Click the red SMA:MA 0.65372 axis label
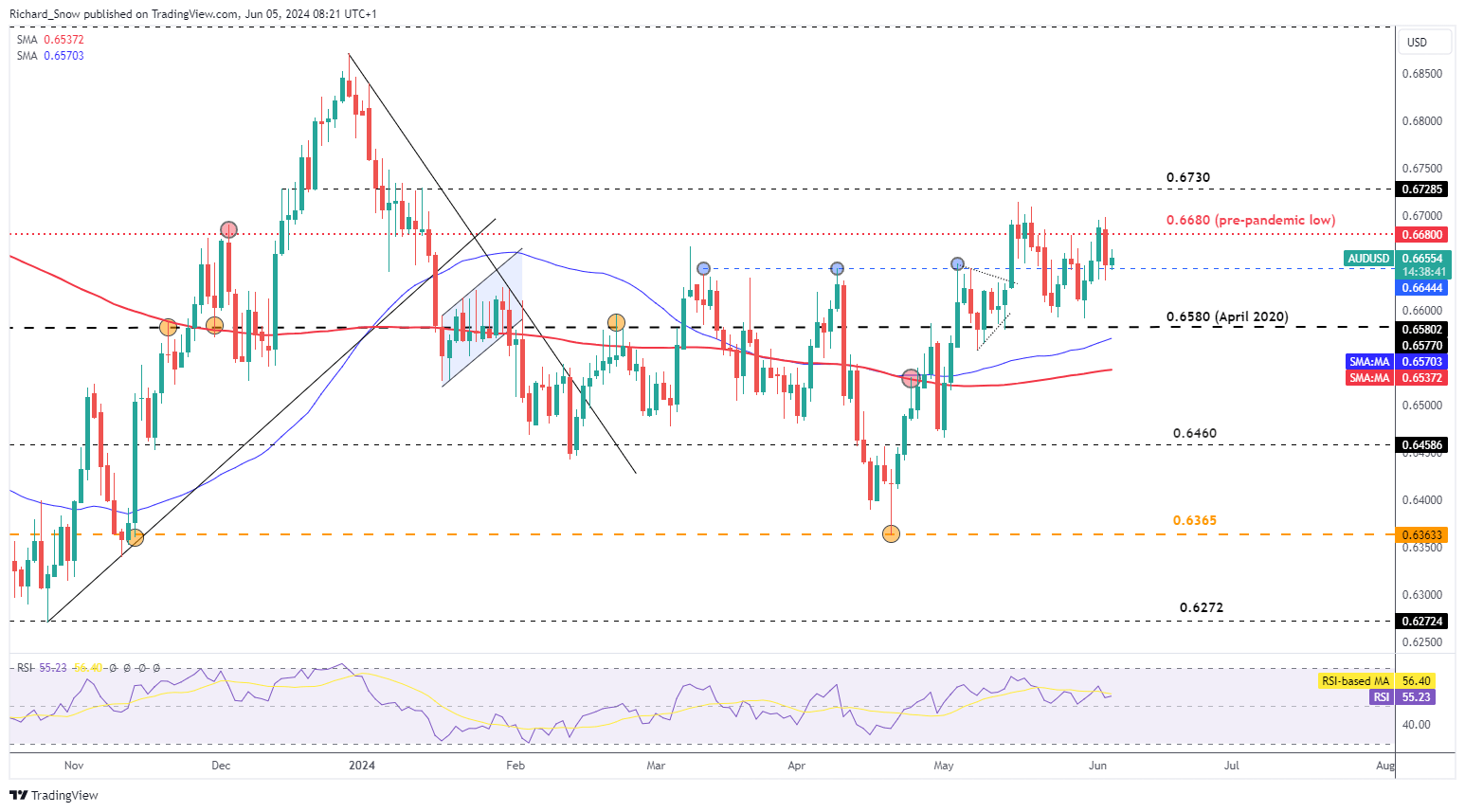 pos(1396,377)
